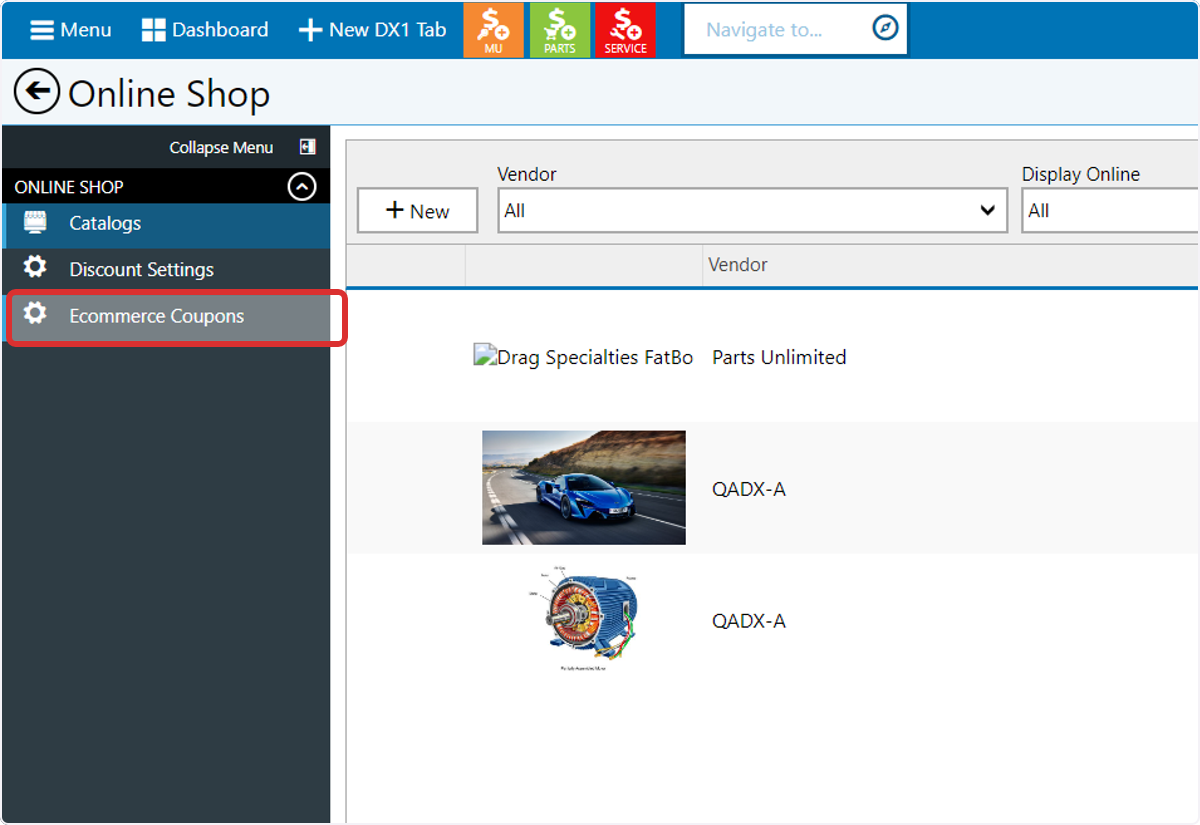
Task: Click the compass icon in Navigate box
Action: point(885,29)
